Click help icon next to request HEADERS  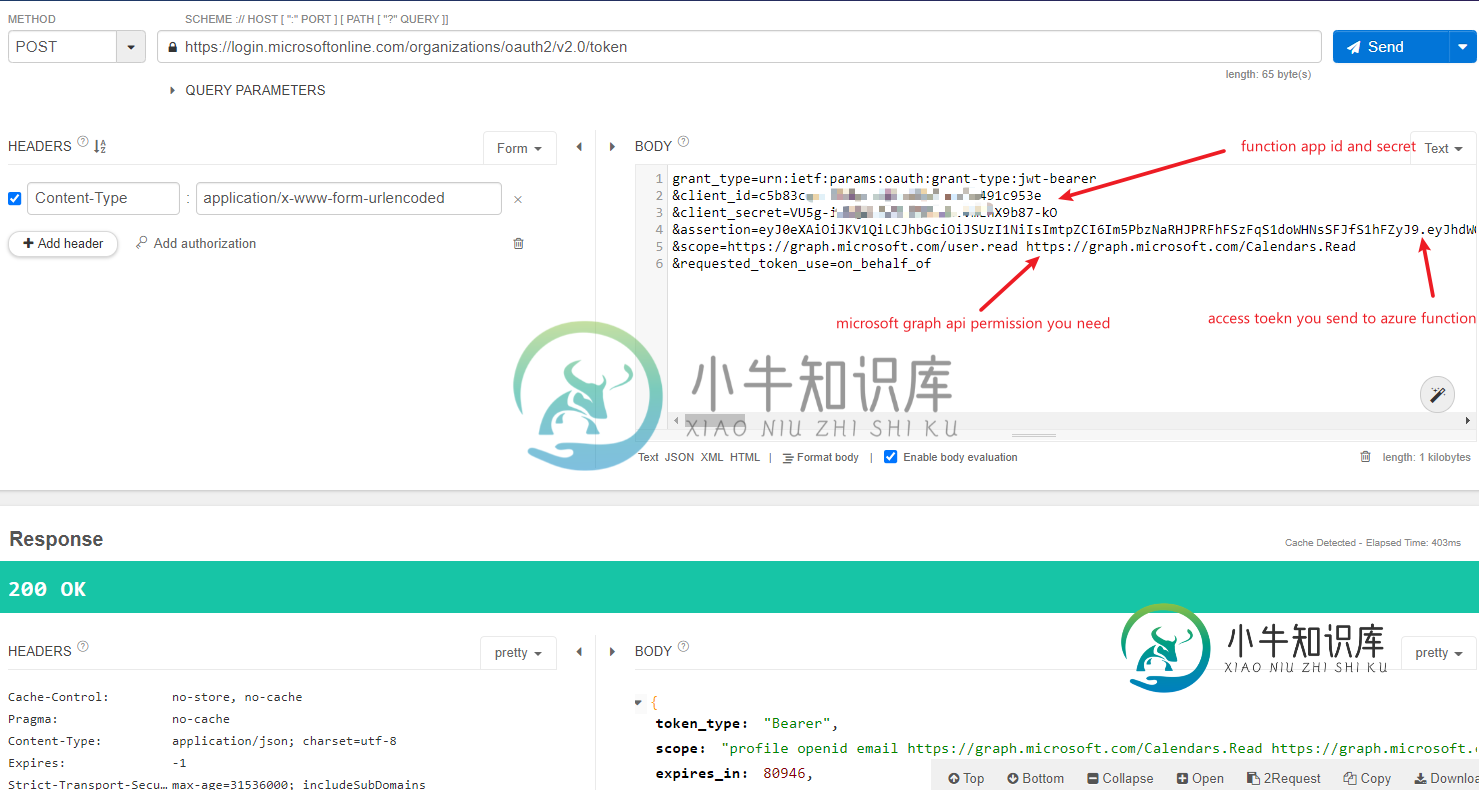coord(83,142)
